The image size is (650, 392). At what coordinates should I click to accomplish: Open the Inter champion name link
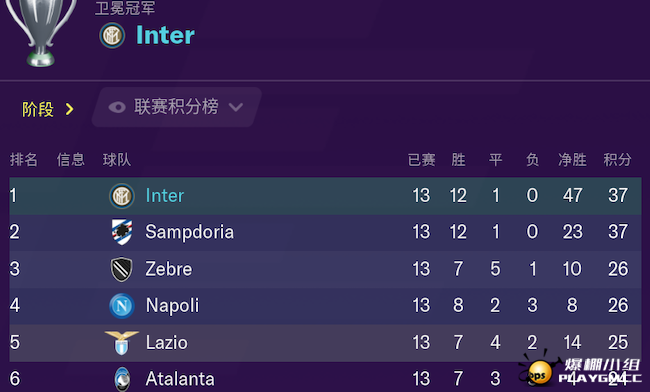click(165, 35)
